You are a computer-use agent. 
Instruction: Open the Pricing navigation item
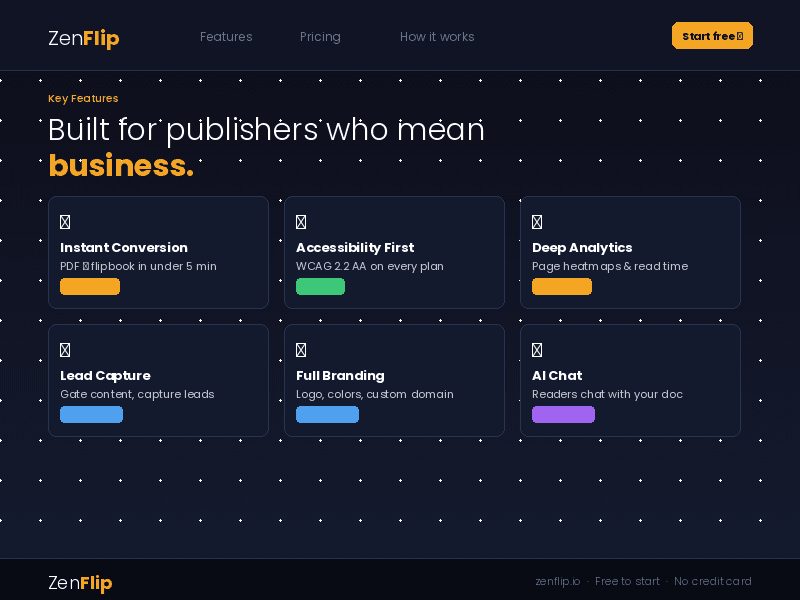pyautogui.click(x=320, y=36)
